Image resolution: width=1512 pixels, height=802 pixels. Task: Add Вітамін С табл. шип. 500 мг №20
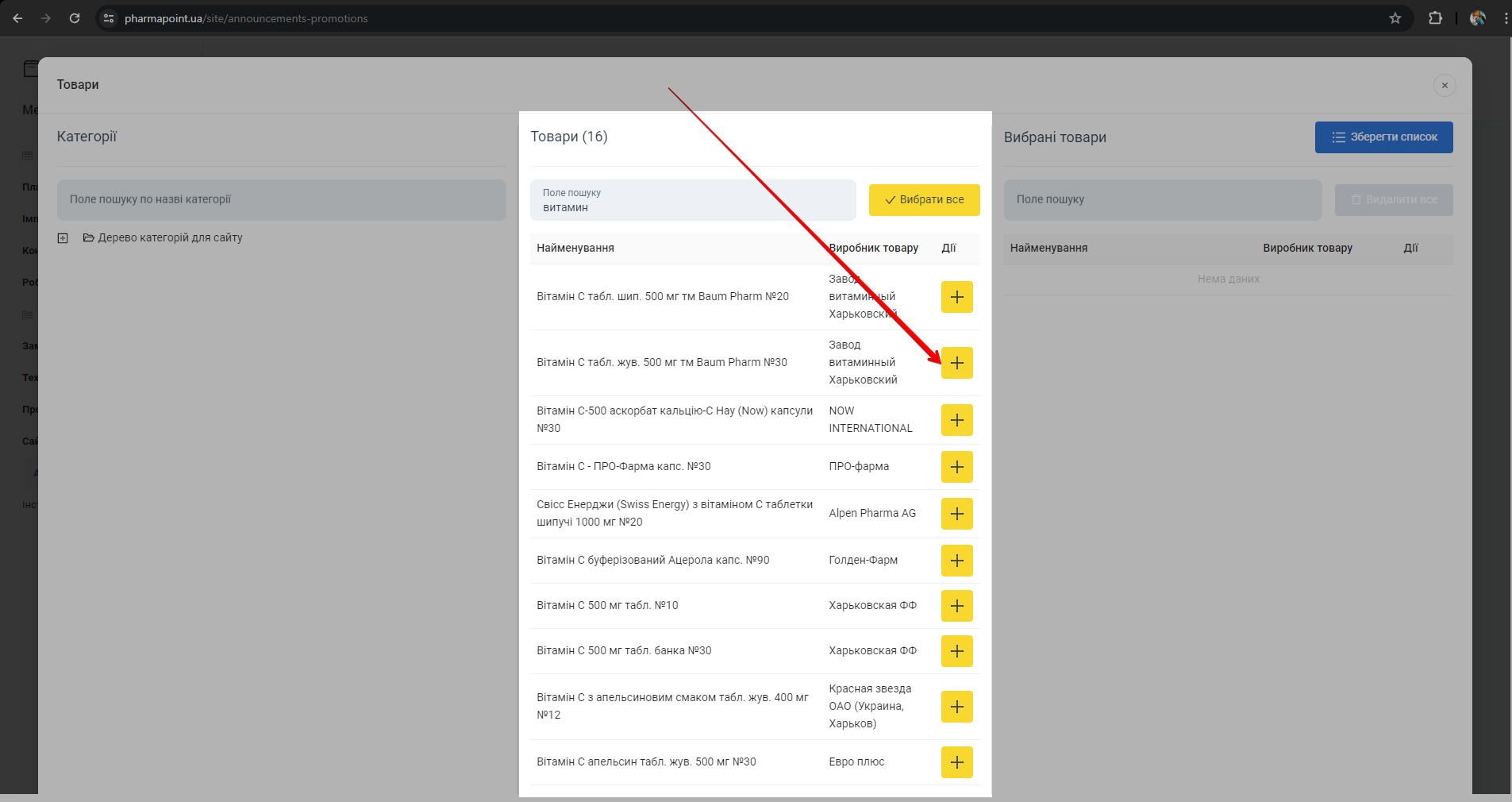[956, 297]
